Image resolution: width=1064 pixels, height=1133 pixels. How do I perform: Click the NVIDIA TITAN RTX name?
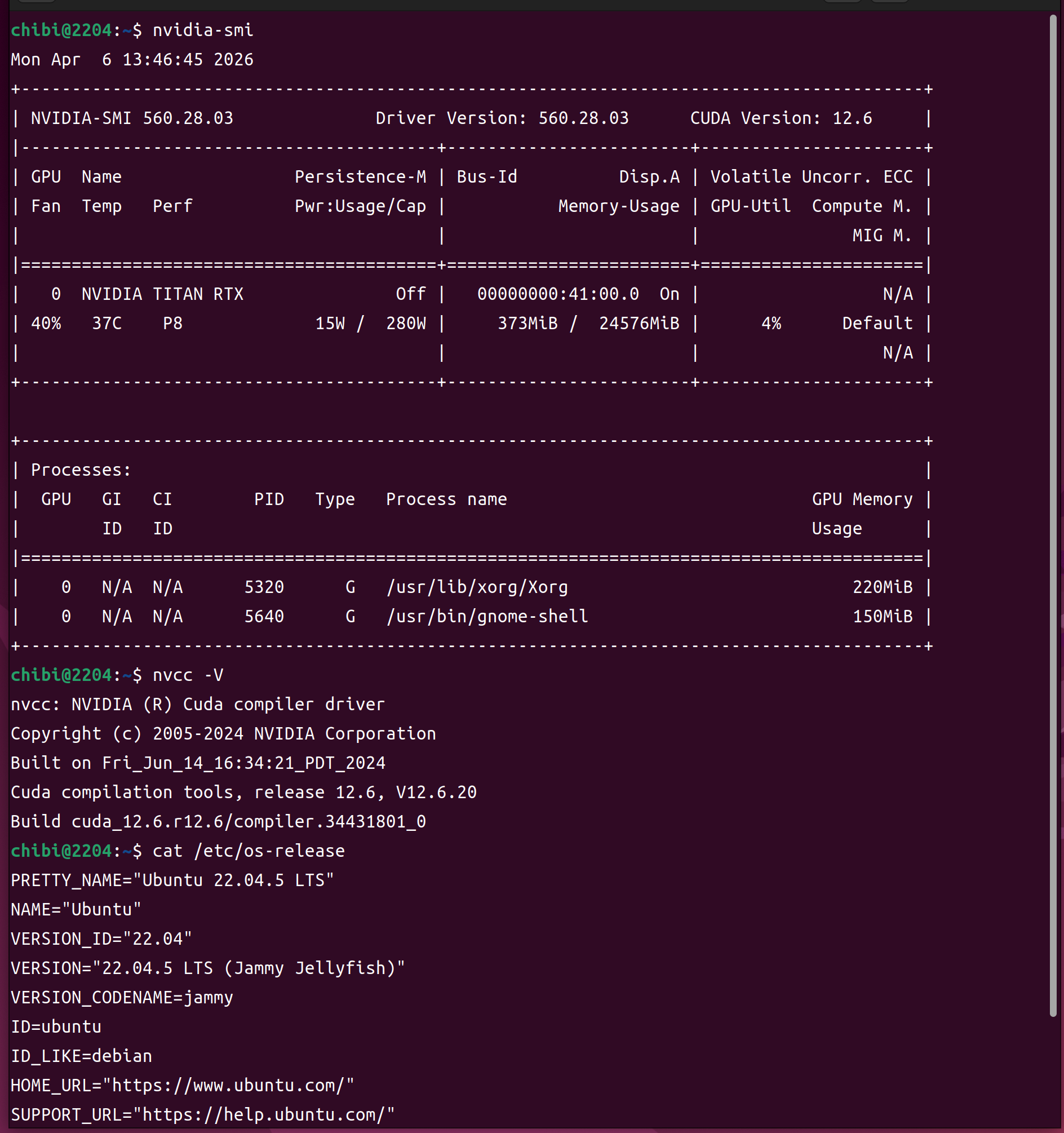(x=162, y=294)
